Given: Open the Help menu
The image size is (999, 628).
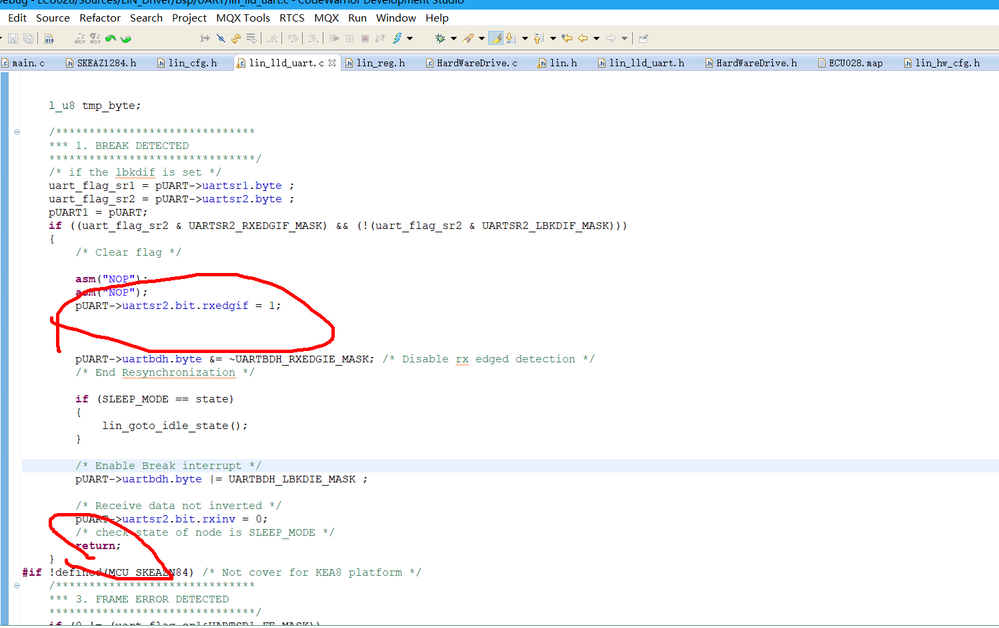Looking at the screenshot, I should (437, 18).
